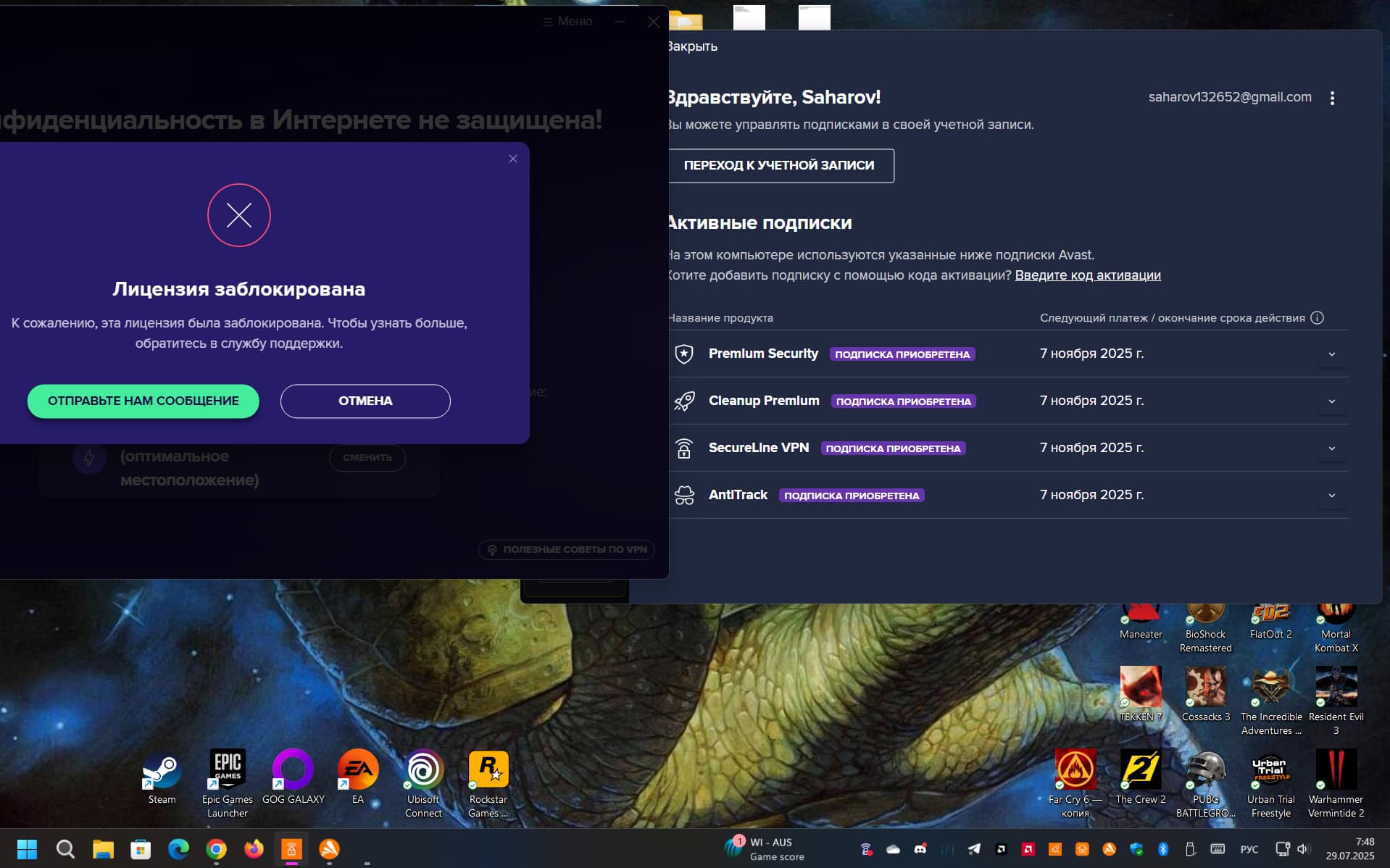Click the ОТМЕНА button in the dialog
The height and width of the screenshot is (868, 1390).
point(365,401)
